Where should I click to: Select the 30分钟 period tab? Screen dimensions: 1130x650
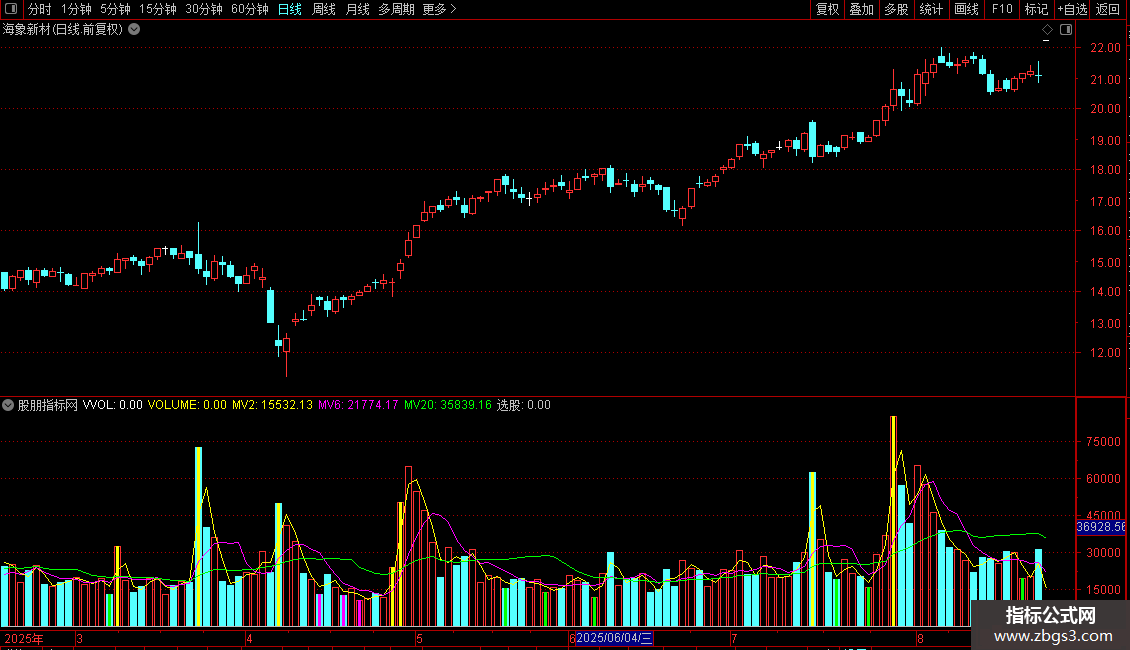[203, 9]
